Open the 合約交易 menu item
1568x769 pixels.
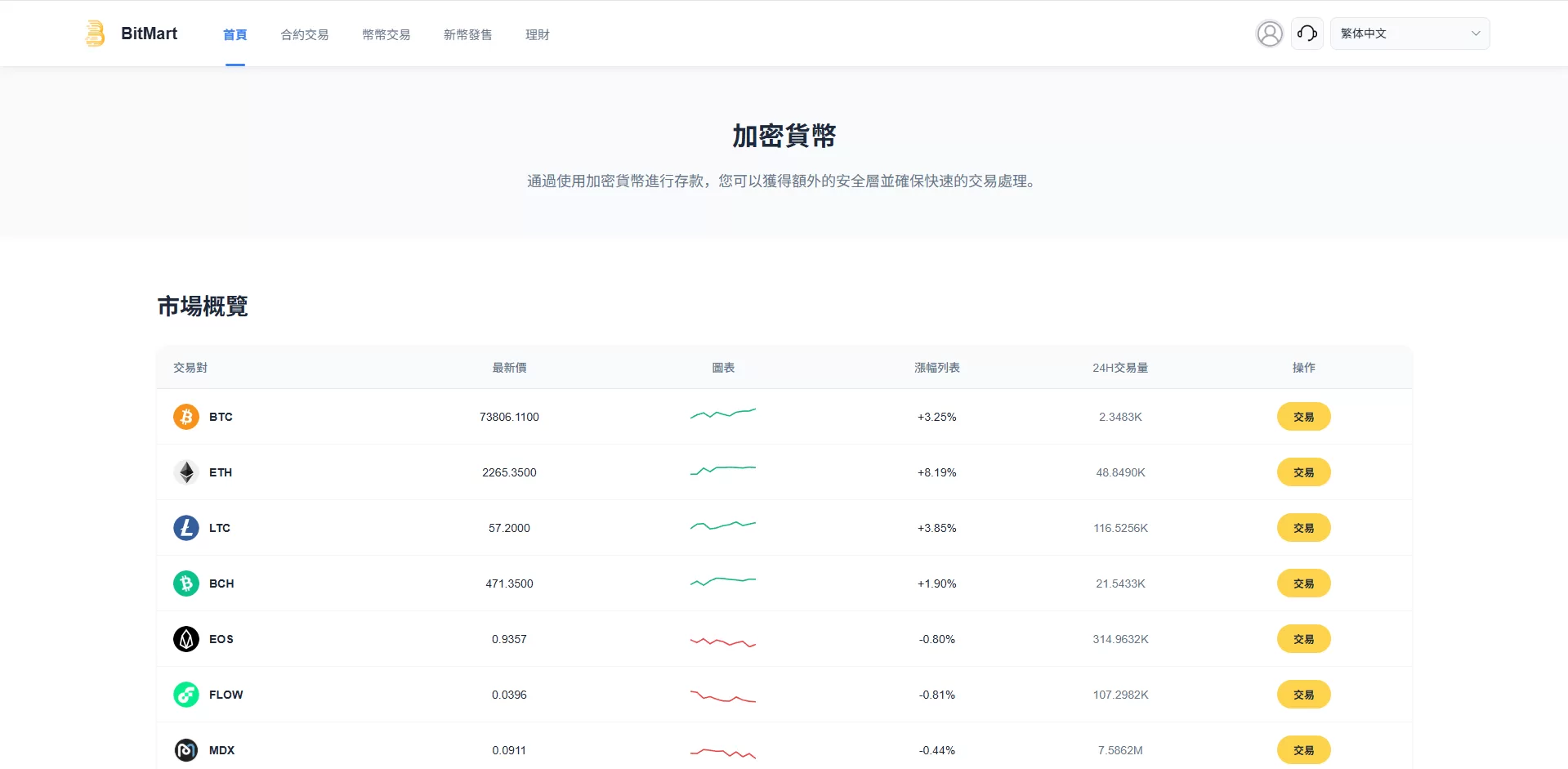pos(305,34)
